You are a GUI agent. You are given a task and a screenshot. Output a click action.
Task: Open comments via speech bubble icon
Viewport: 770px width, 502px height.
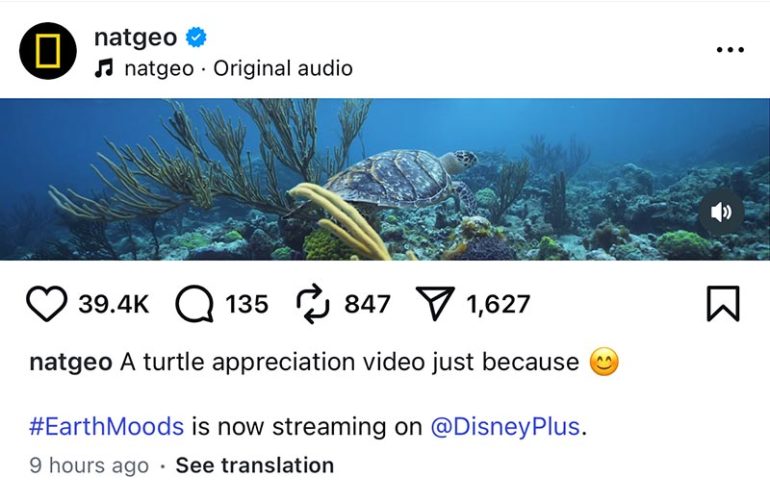click(x=194, y=304)
